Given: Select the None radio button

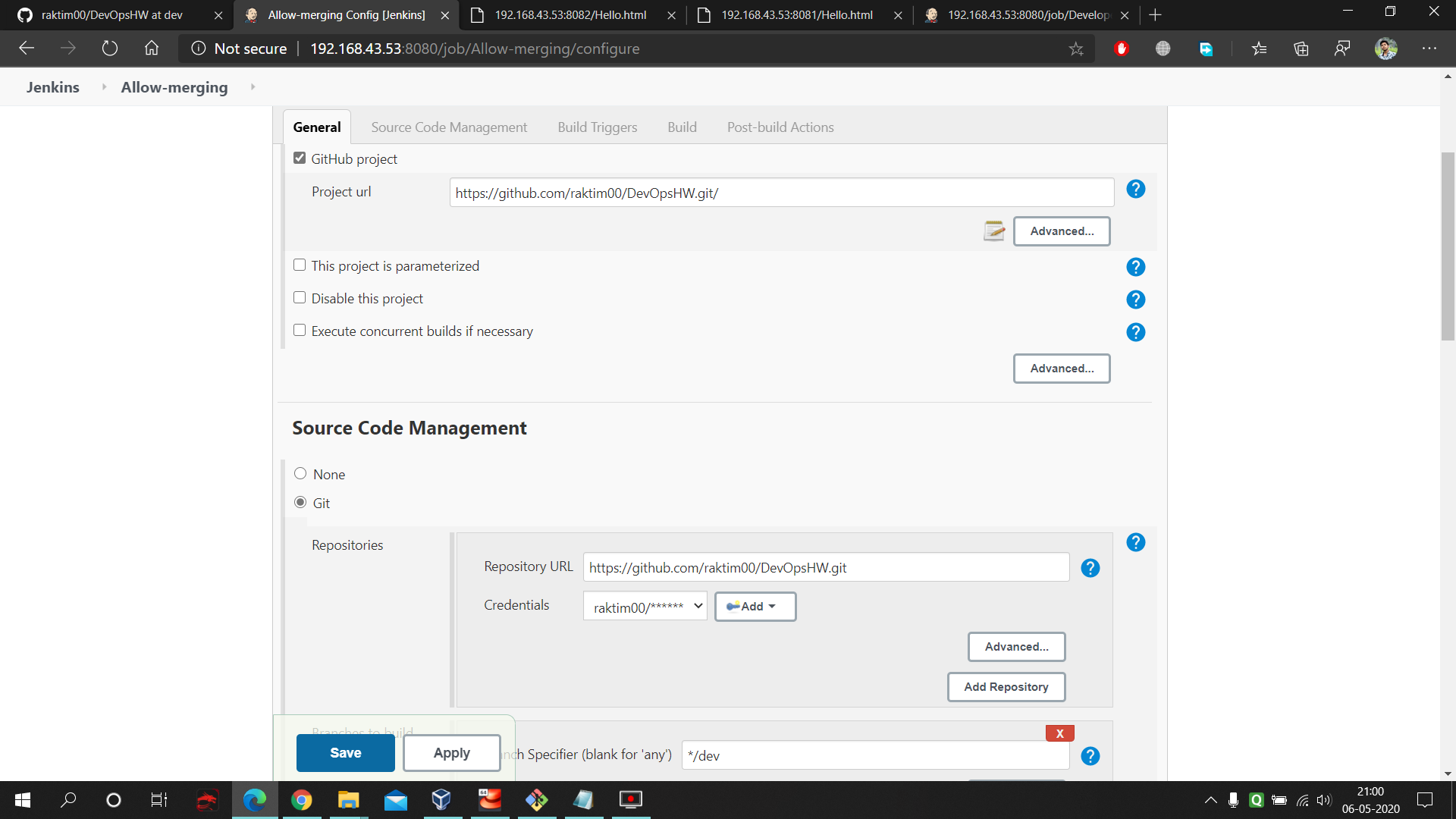Looking at the screenshot, I should pos(300,473).
